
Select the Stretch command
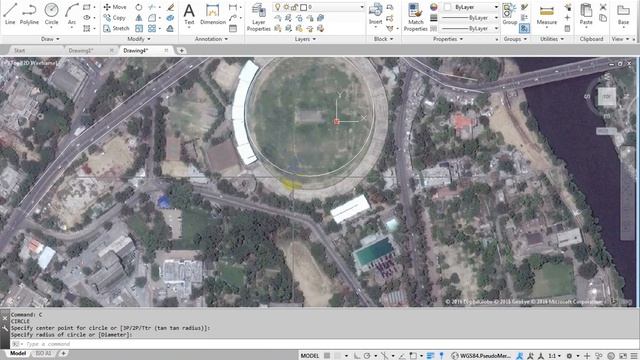[116, 28]
